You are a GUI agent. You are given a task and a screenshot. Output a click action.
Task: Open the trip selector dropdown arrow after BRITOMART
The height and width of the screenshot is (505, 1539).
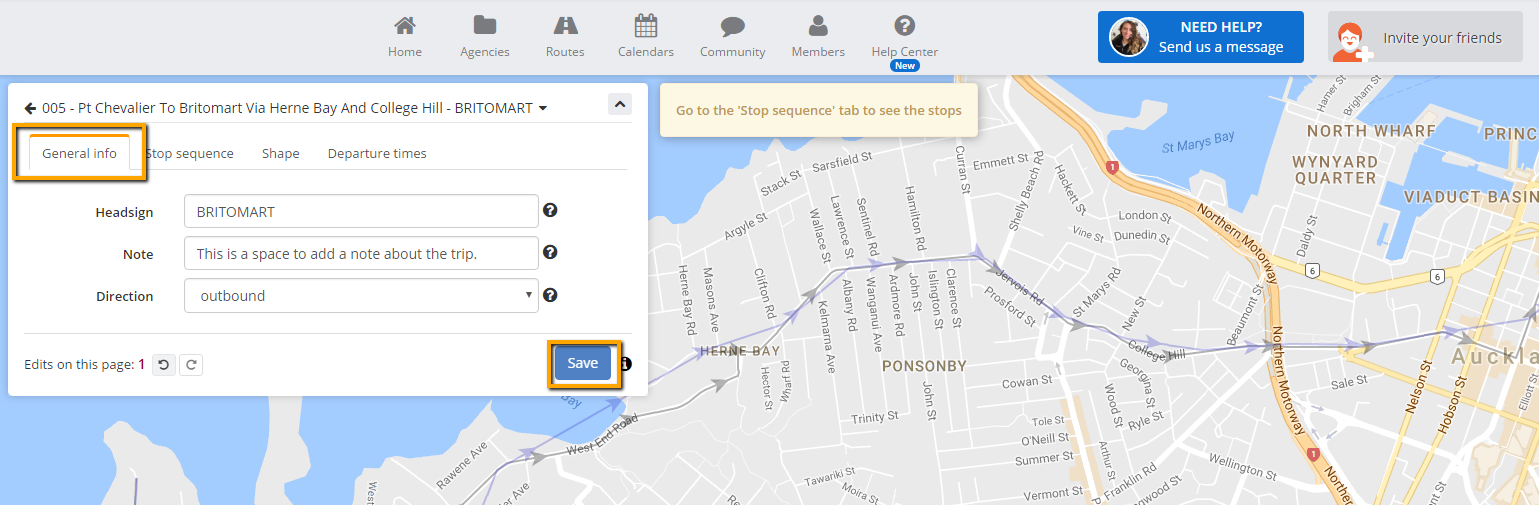coord(543,108)
